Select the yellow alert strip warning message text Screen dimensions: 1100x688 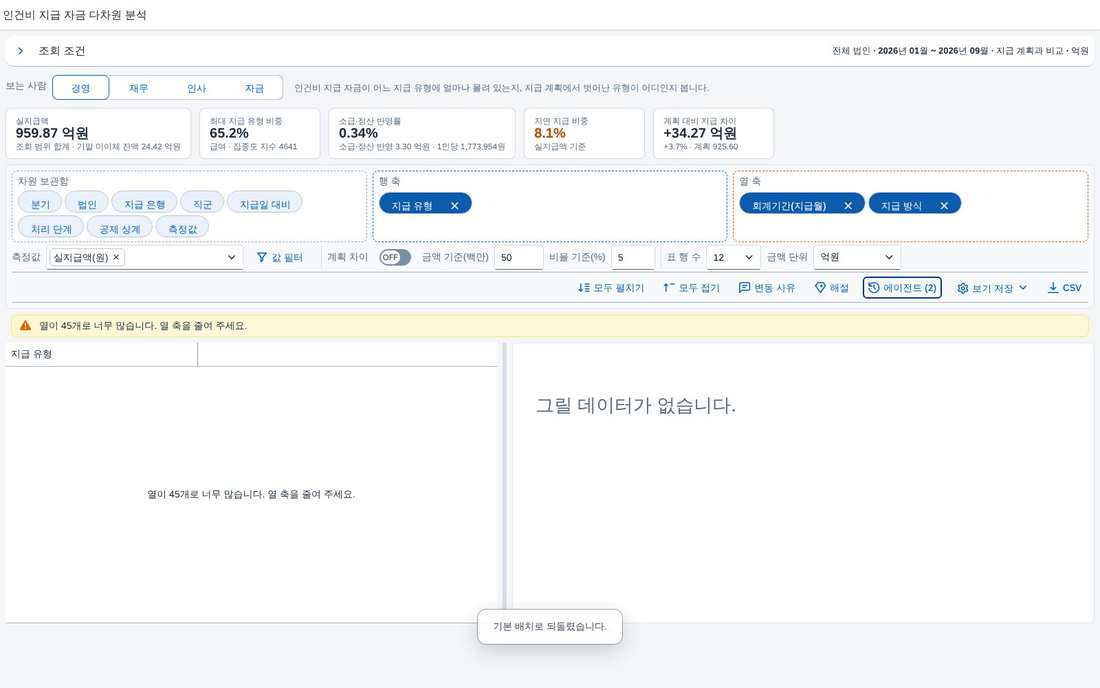click(143, 325)
